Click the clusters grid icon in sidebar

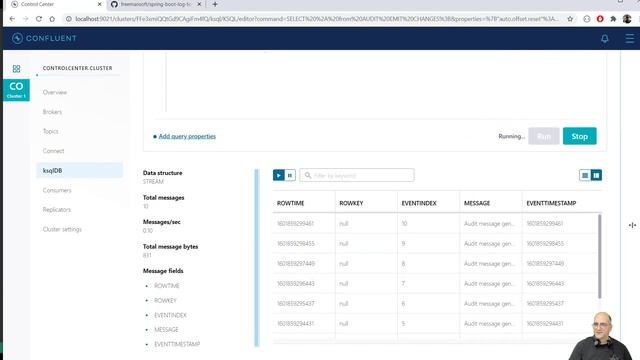[16, 69]
